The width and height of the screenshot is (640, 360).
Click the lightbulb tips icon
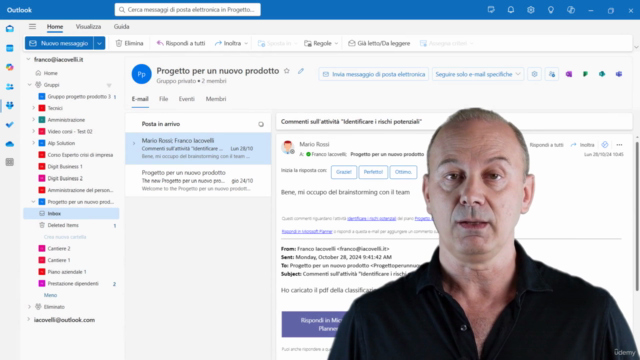pos(551,10)
